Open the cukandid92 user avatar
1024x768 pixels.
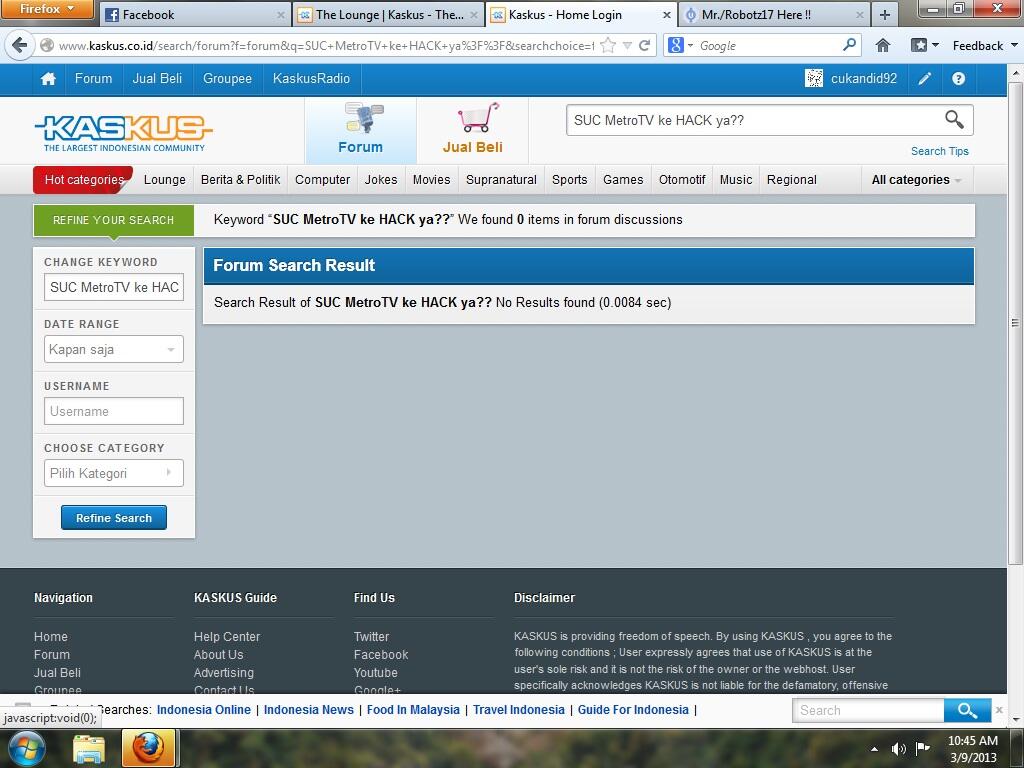814,78
